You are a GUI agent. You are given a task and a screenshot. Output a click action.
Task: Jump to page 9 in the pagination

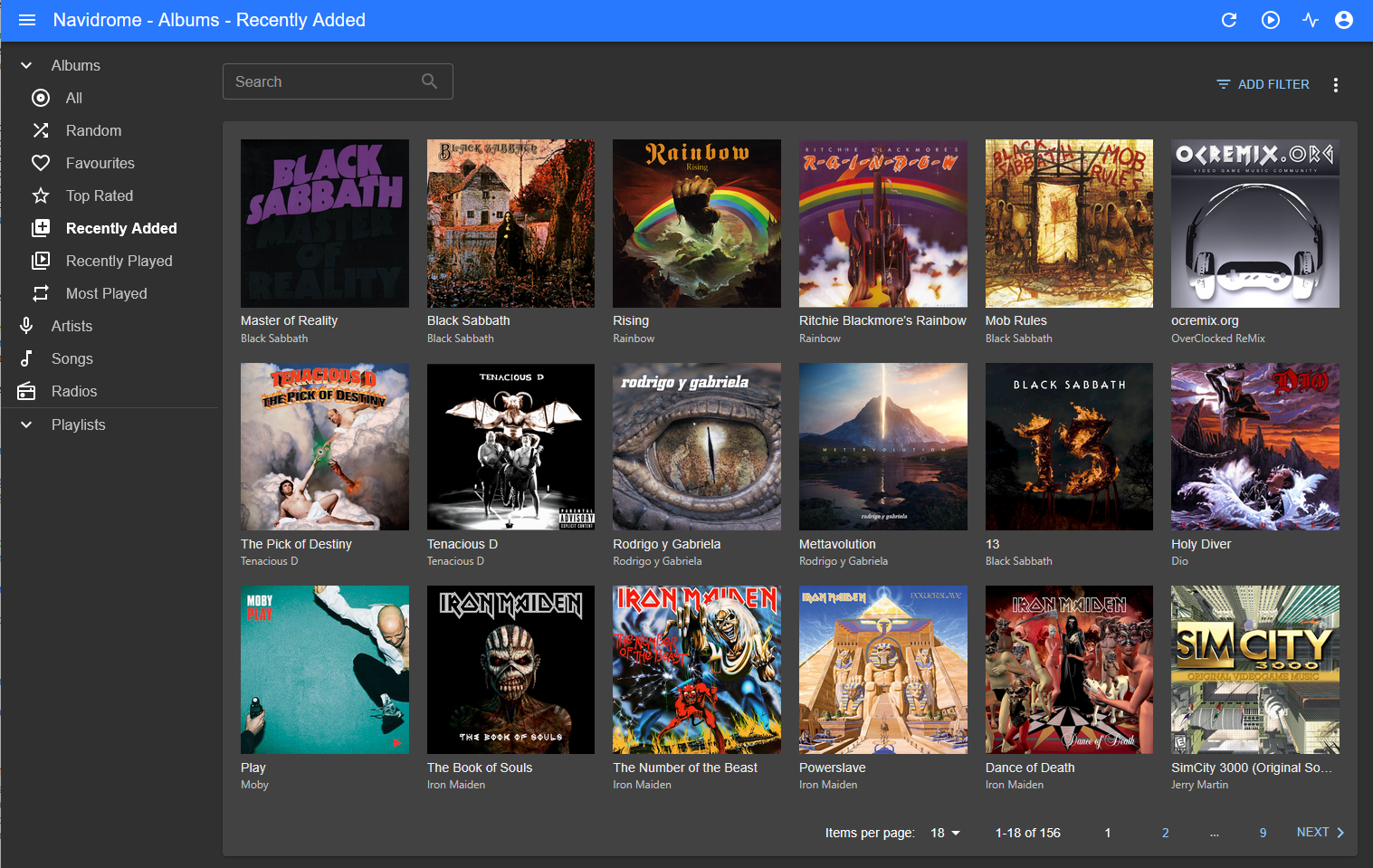point(1263,833)
